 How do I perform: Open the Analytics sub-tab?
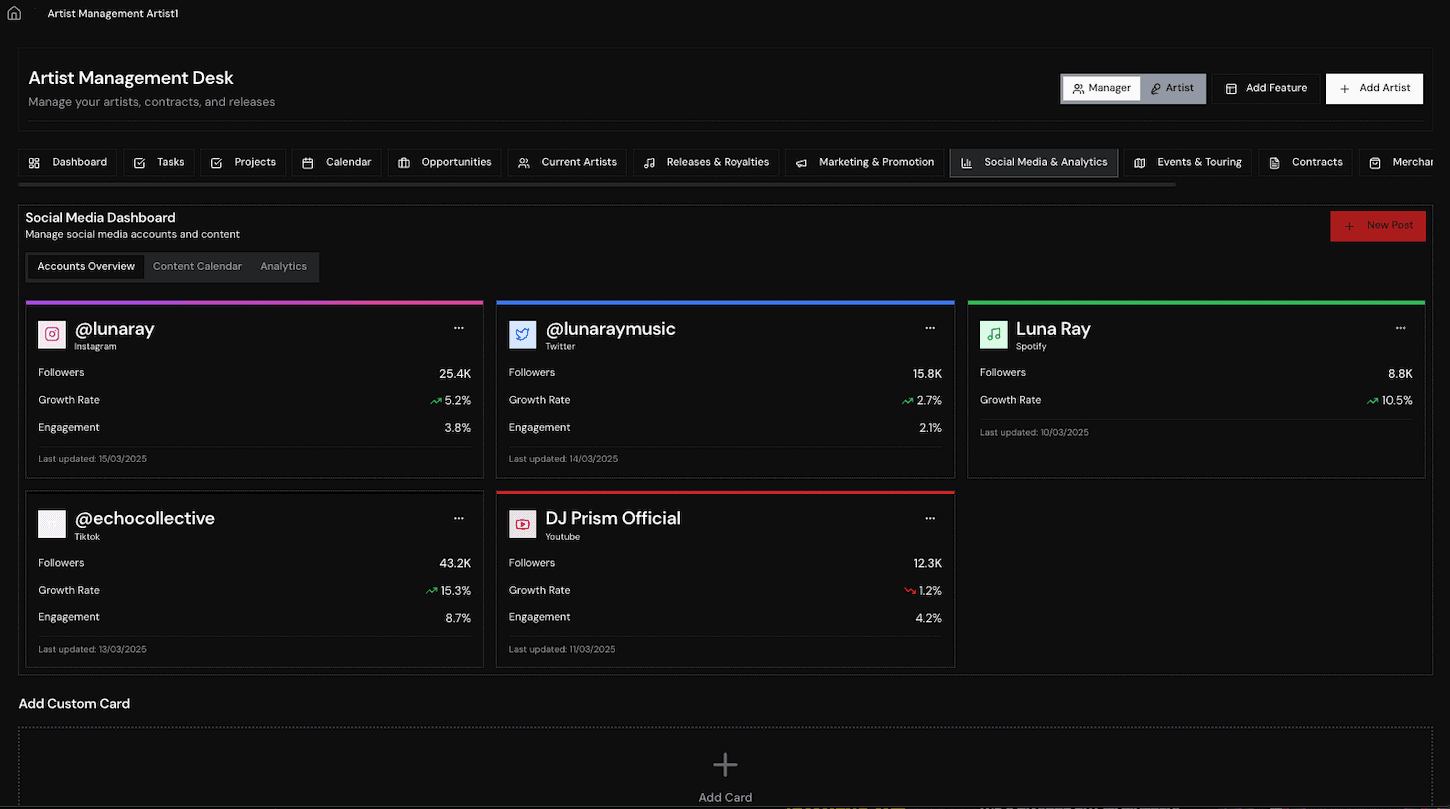tap(283, 267)
